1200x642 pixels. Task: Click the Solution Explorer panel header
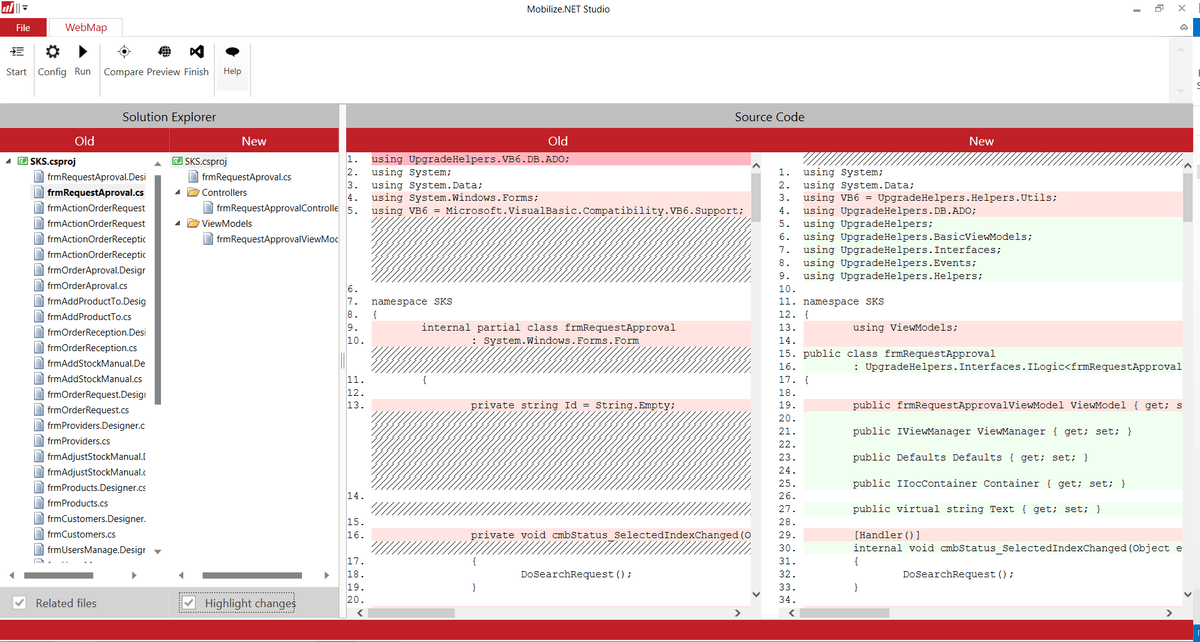coord(169,116)
